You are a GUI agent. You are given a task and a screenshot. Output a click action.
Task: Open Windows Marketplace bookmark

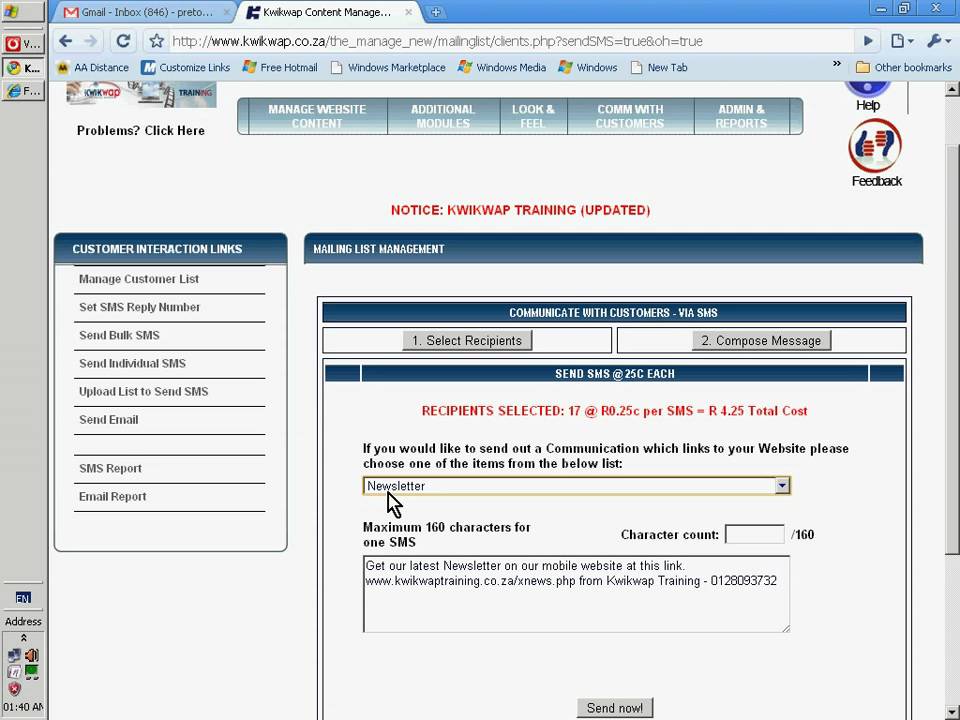388,67
